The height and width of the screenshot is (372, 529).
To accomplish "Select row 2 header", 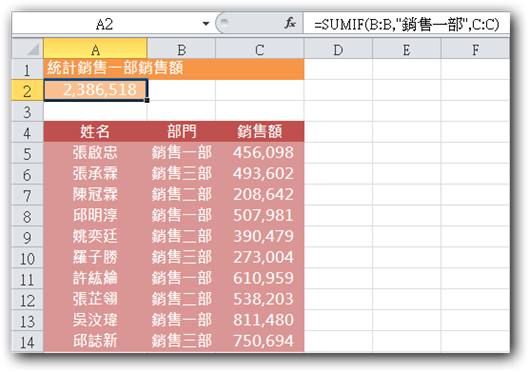I will click(x=28, y=90).
